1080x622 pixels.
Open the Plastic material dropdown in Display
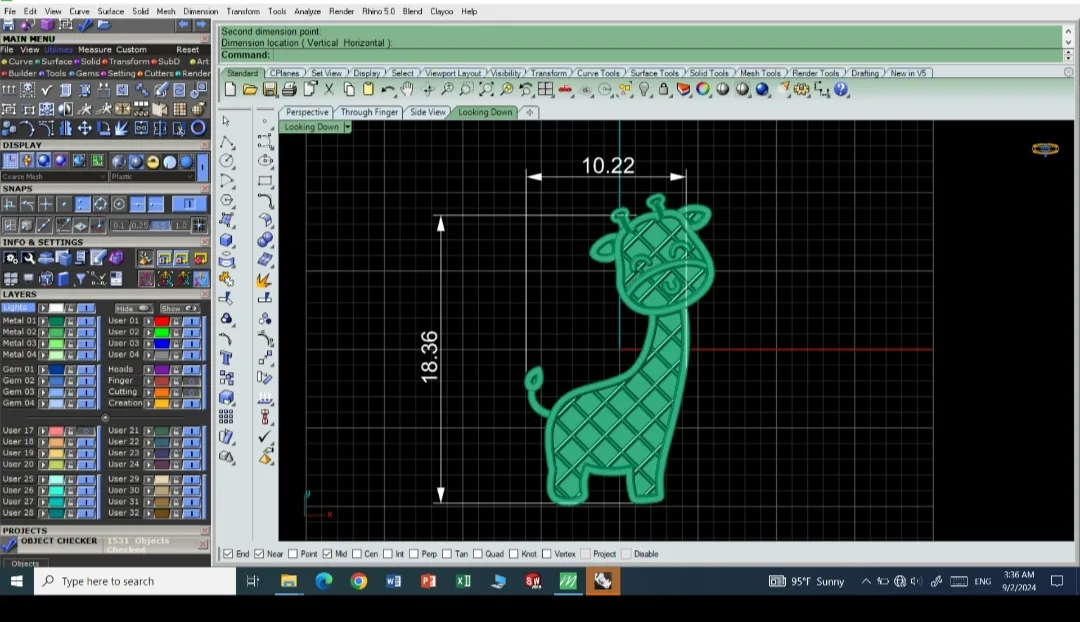click(152, 177)
